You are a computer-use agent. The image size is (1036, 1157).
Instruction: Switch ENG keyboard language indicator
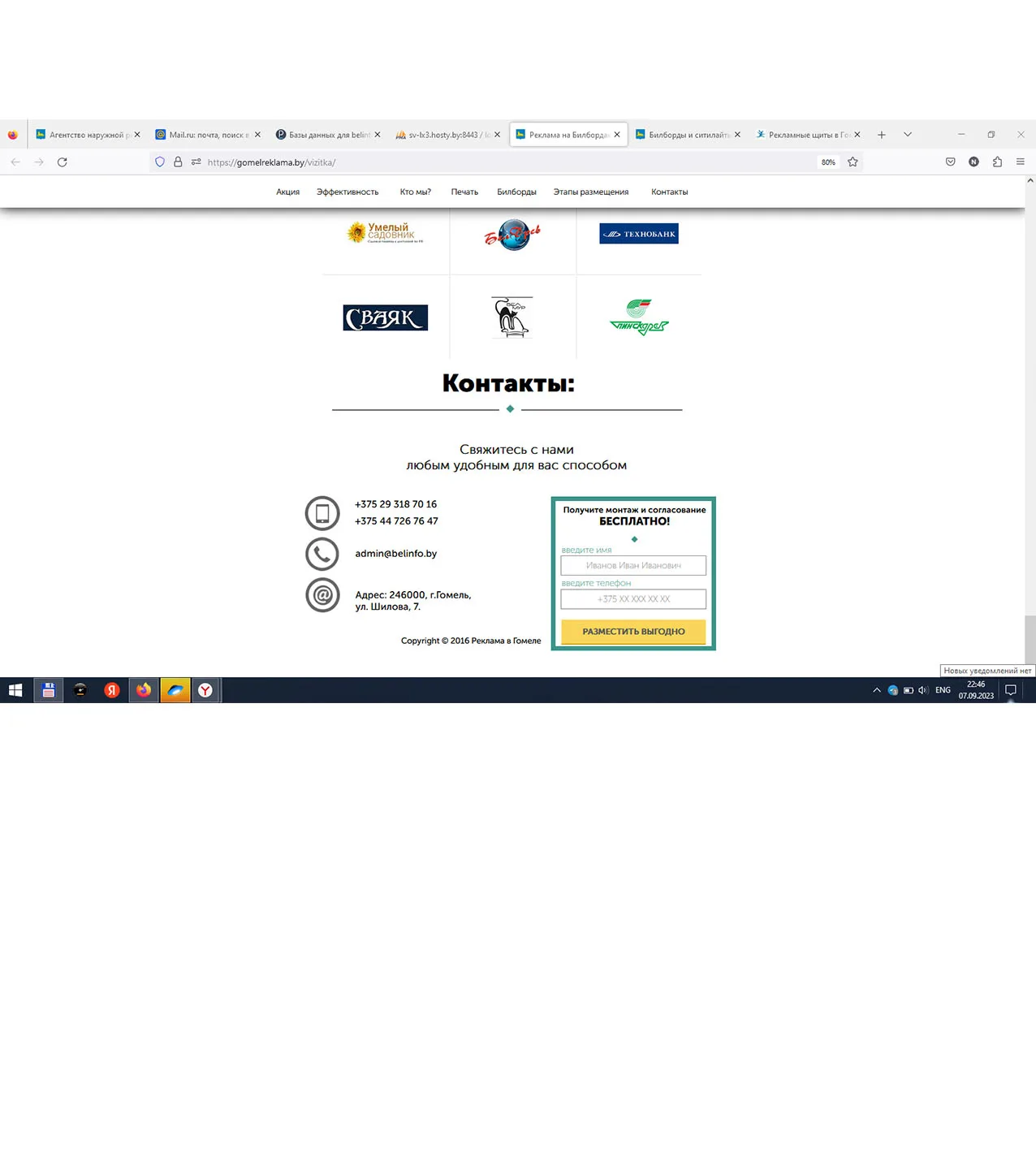pos(943,690)
